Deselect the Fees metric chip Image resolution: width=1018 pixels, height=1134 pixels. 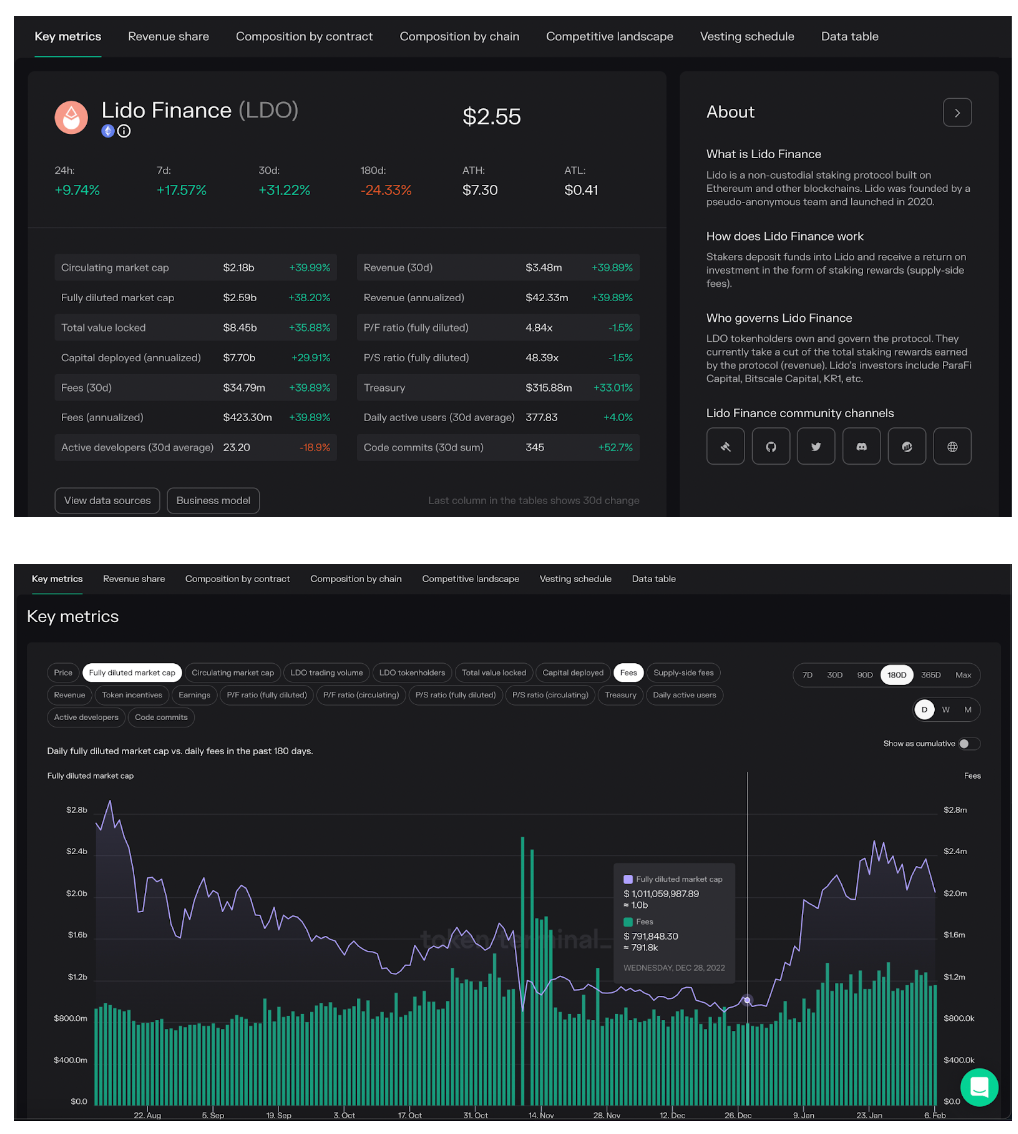628,673
